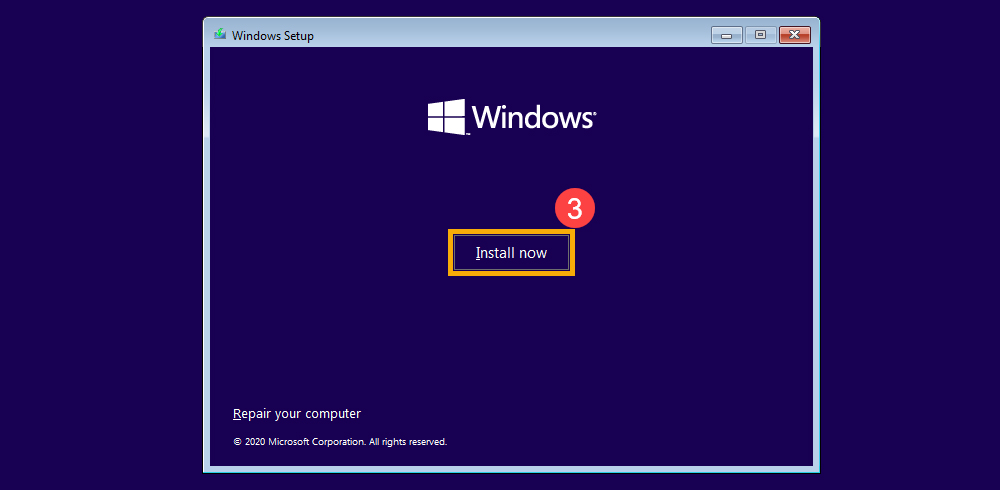This screenshot has height=490, width=1000.
Task: Click the Windows Setup title bar icon
Action: tap(219, 35)
